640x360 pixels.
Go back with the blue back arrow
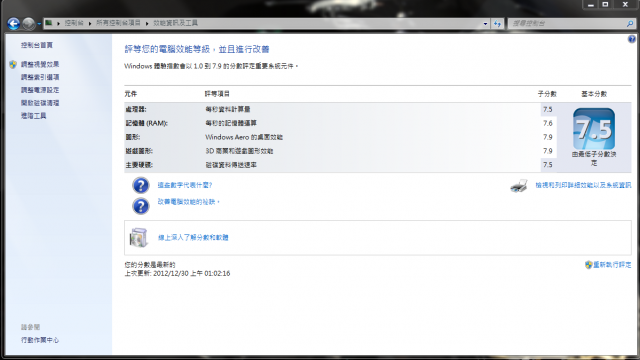click(13, 24)
